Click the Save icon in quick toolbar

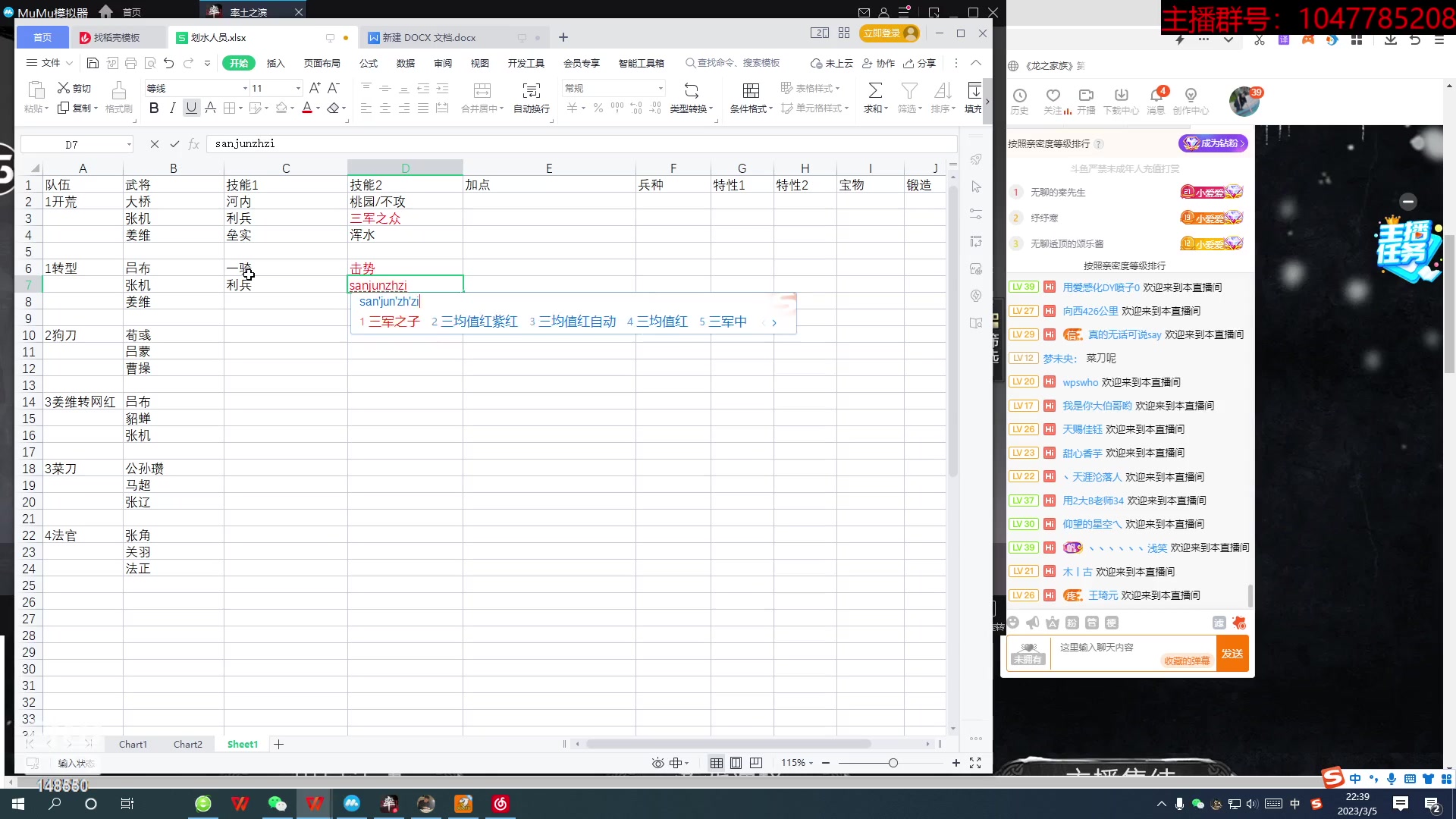(x=93, y=63)
